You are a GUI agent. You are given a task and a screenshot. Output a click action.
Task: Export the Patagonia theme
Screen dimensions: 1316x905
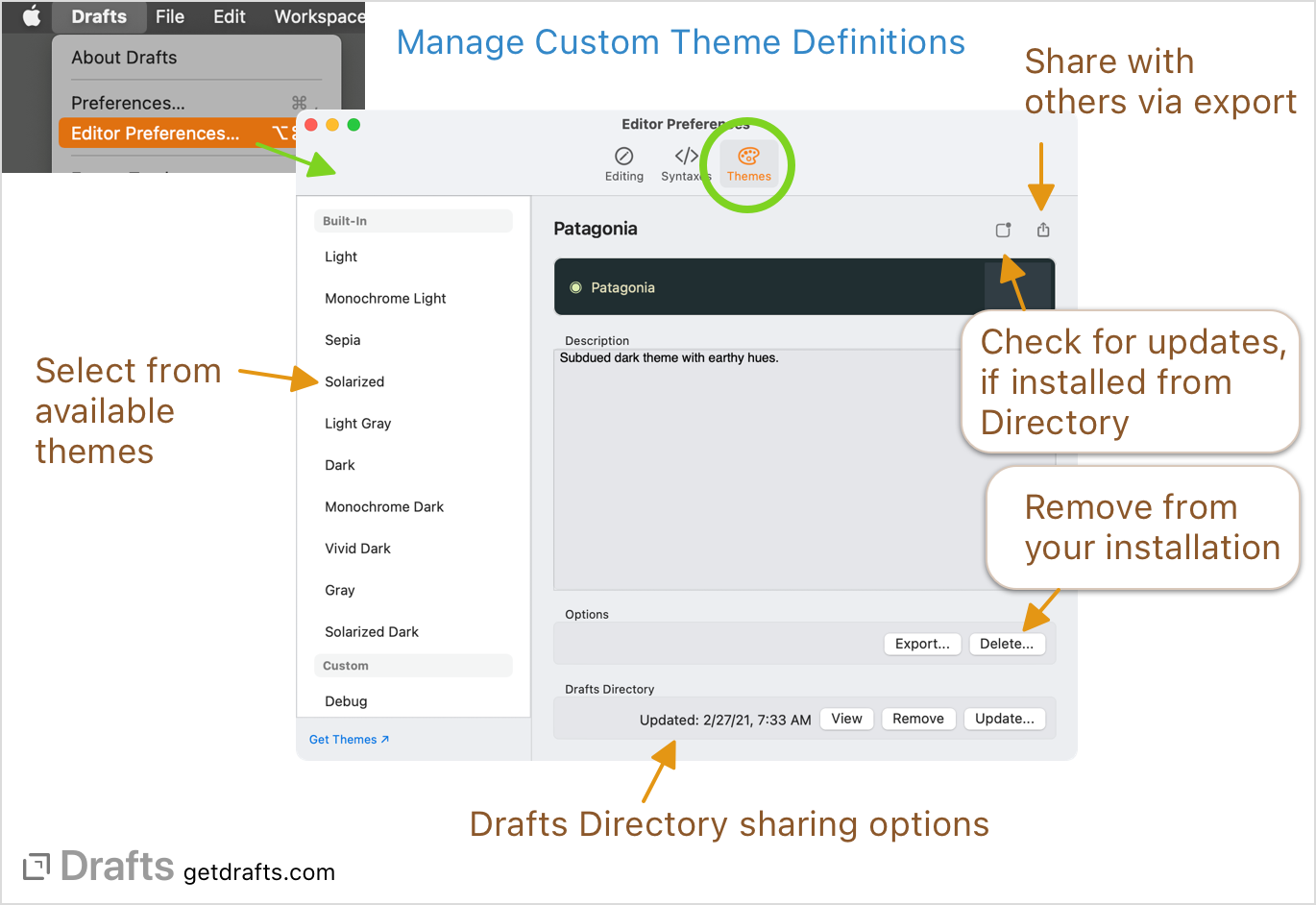click(921, 644)
